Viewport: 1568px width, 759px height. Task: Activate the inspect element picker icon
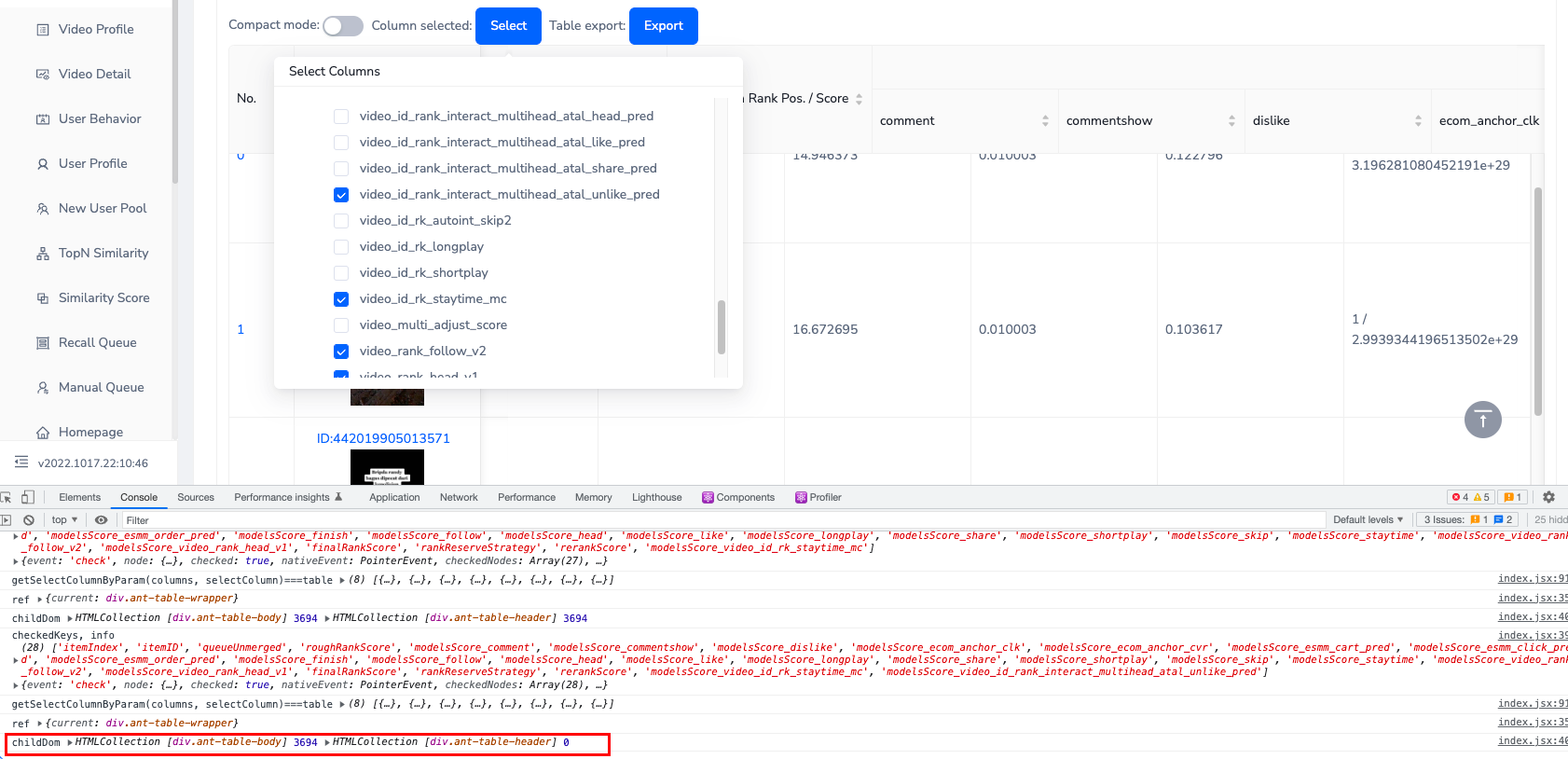pos(7,498)
